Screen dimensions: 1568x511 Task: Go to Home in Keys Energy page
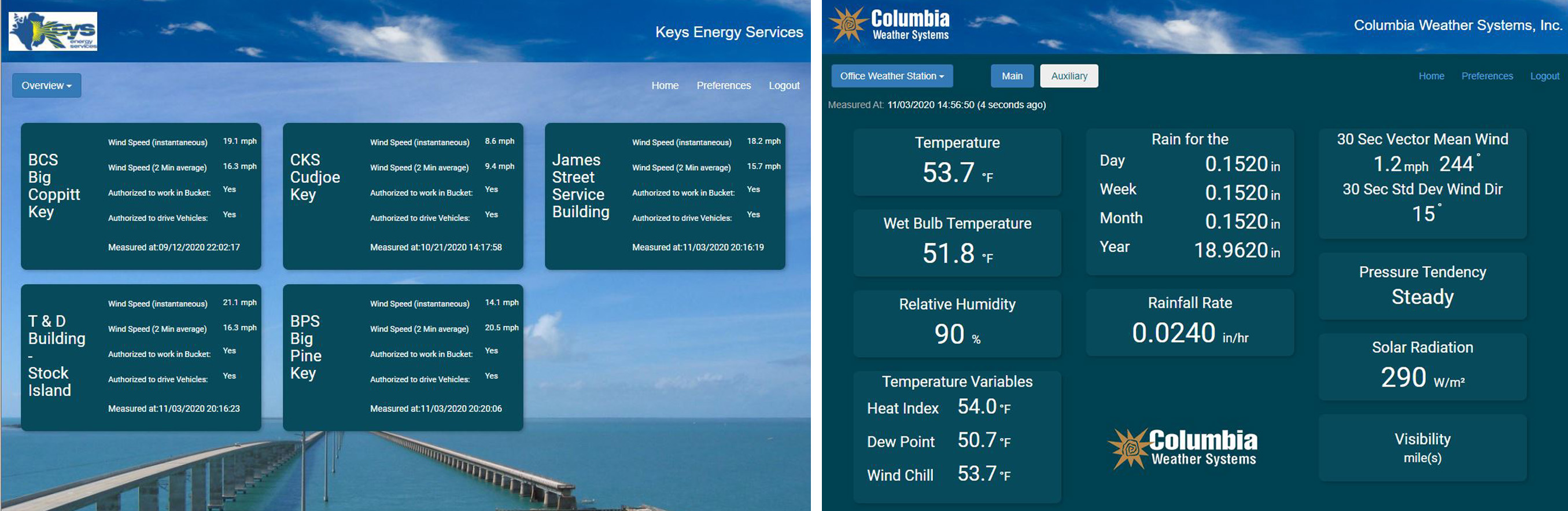665,86
